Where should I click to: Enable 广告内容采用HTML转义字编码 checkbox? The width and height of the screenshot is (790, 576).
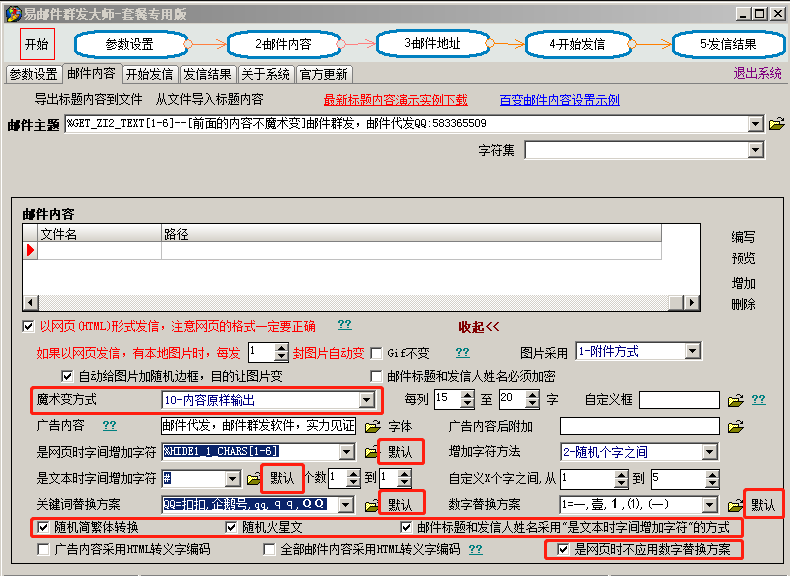click(x=43, y=549)
